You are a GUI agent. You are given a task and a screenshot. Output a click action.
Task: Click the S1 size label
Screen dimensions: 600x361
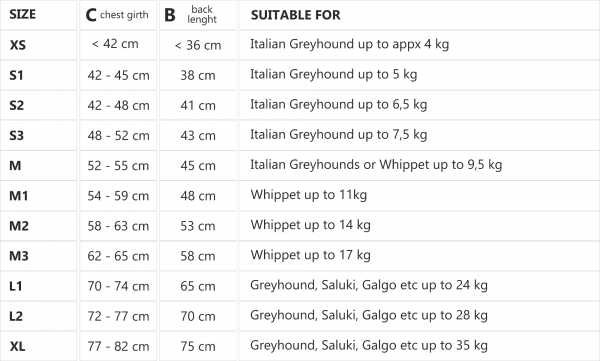pos(16,75)
